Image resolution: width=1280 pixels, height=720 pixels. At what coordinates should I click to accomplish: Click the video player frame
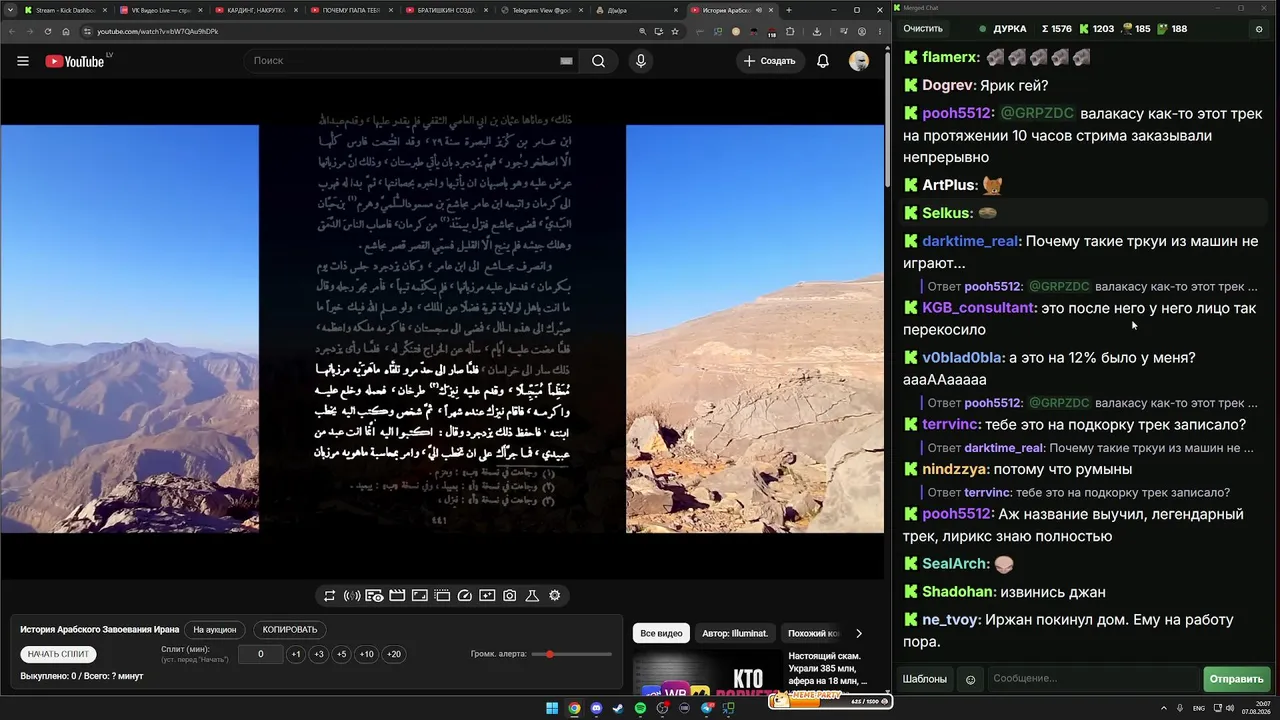[x=442, y=328]
